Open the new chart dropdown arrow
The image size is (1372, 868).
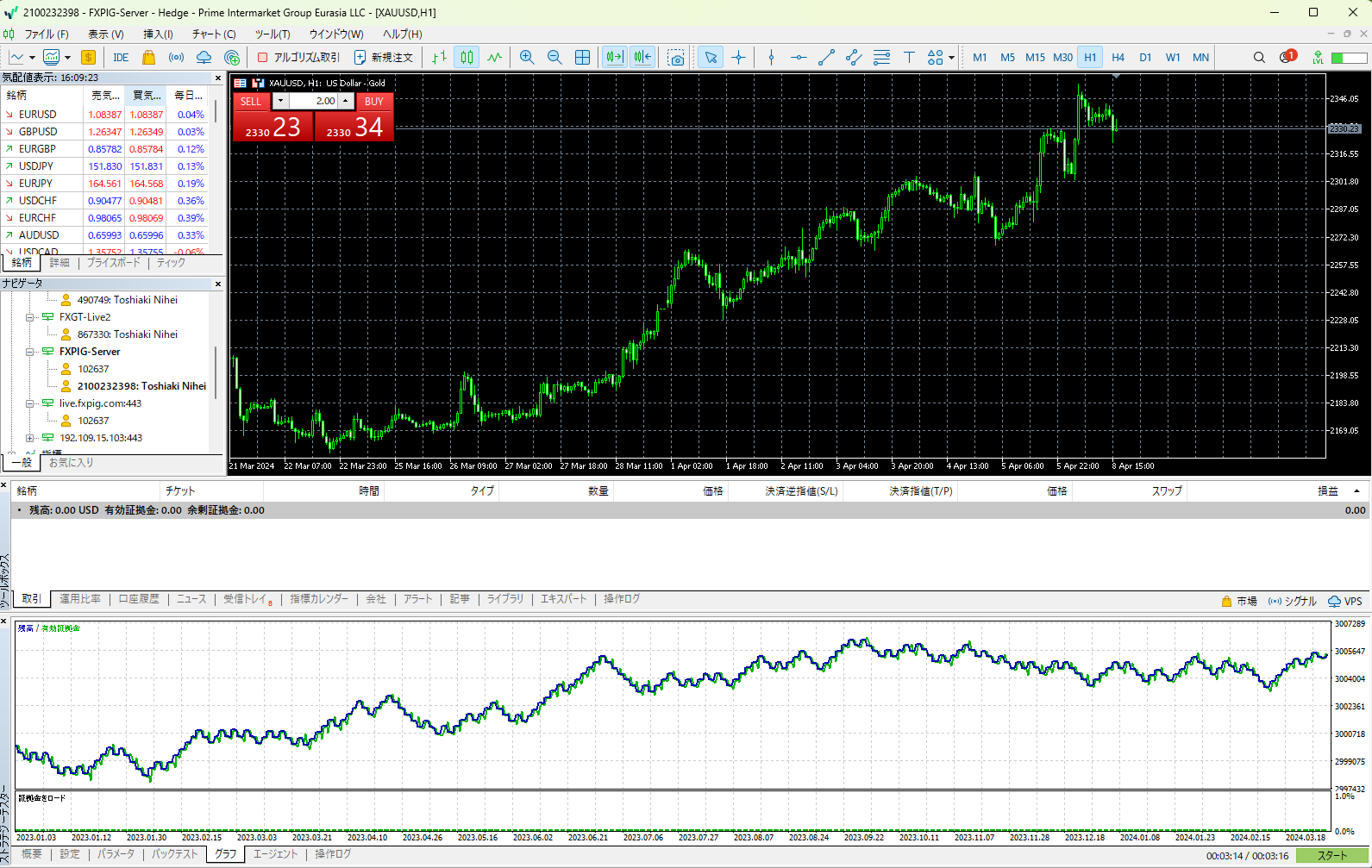click(32, 58)
